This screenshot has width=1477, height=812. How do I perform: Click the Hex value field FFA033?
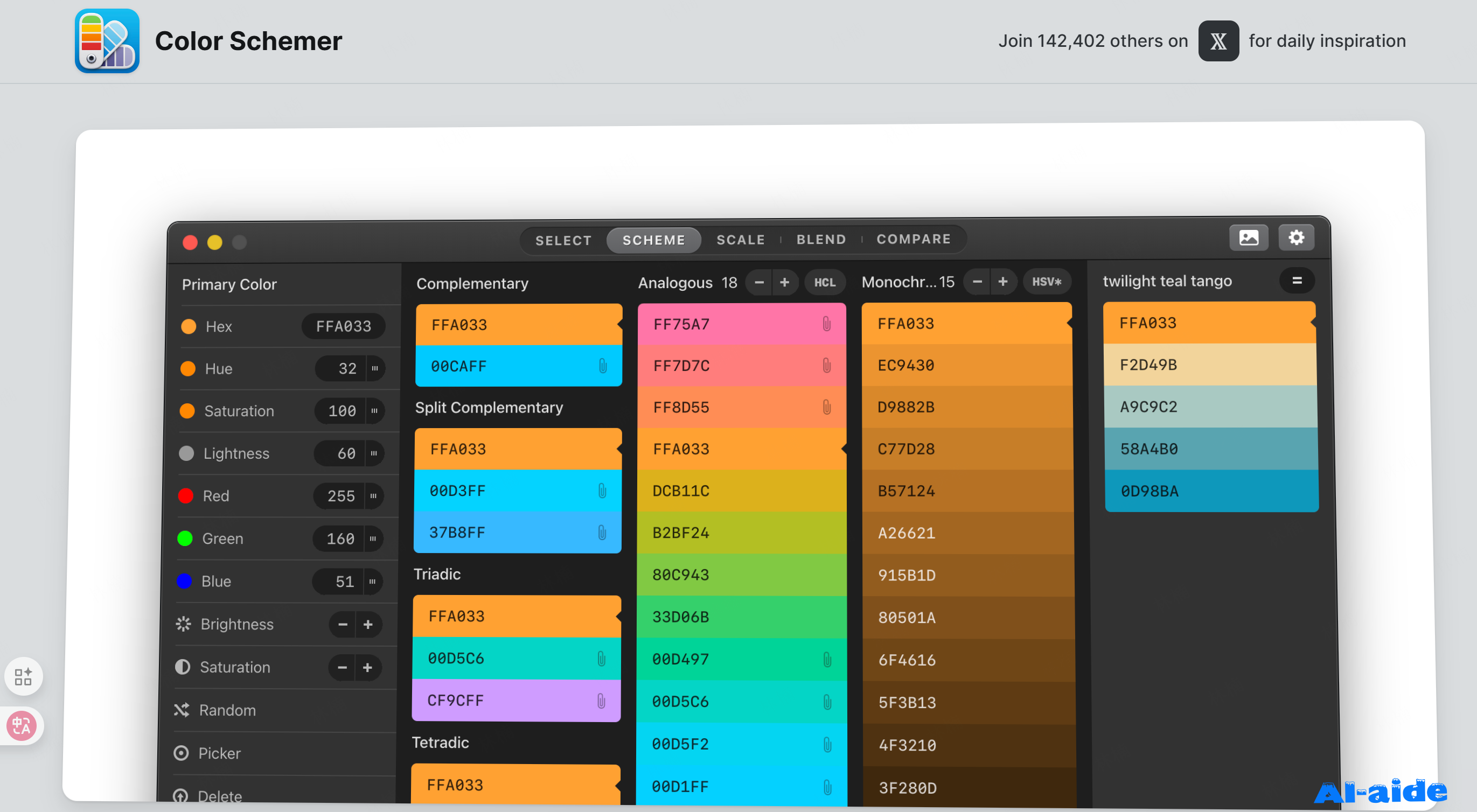[x=344, y=326]
